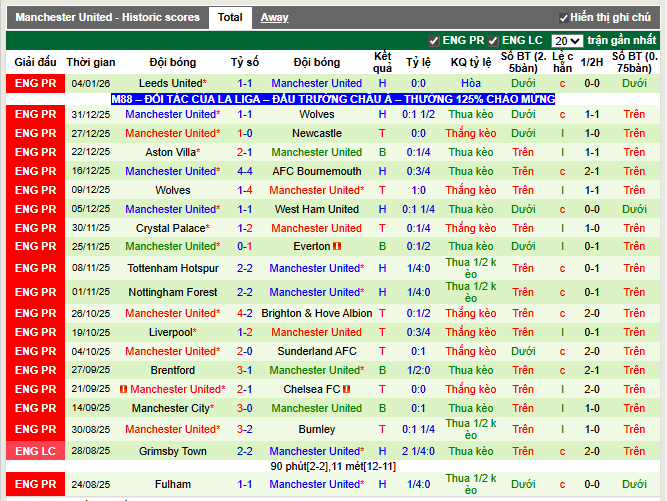Select Nottingham Forest team name
The width and height of the screenshot is (667, 501).
point(173,292)
